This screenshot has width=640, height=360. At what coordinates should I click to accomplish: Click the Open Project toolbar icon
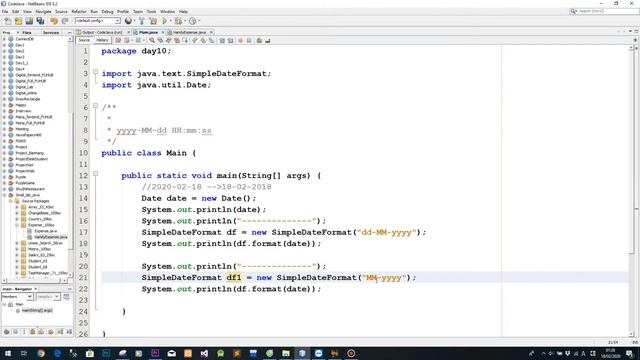coord(29,21)
